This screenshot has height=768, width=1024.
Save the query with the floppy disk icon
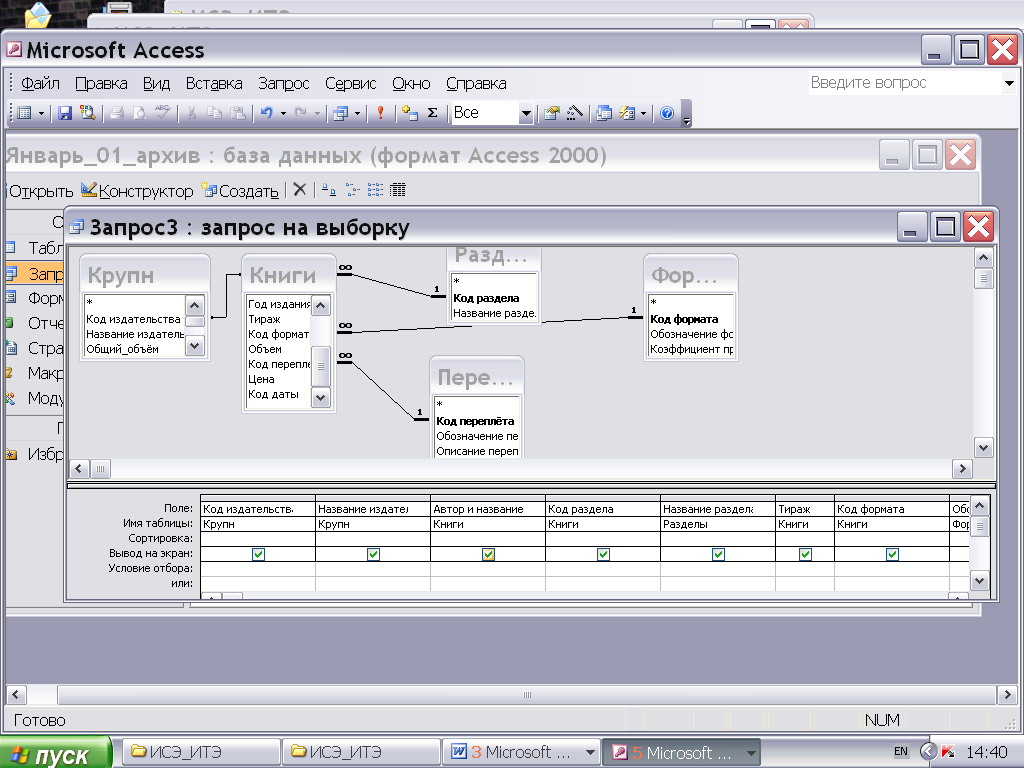pos(65,113)
